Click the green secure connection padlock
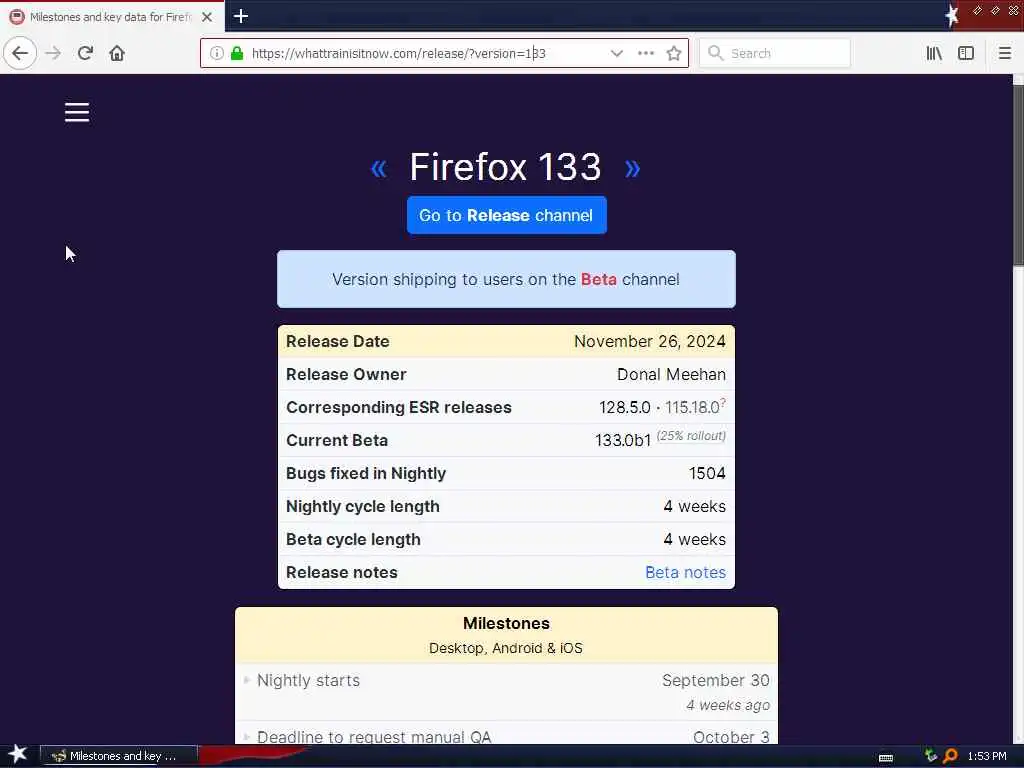1024x768 pixels. pos(237,53)
